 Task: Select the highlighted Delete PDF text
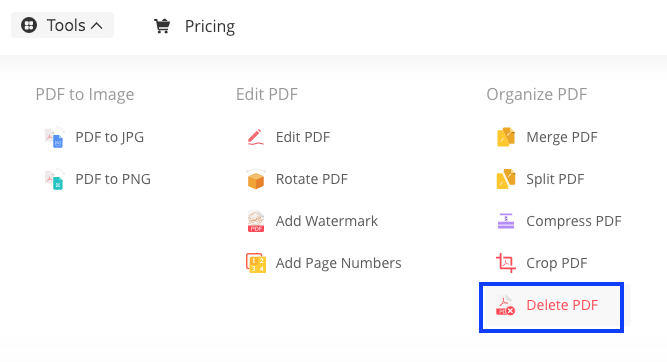point(562,305)
